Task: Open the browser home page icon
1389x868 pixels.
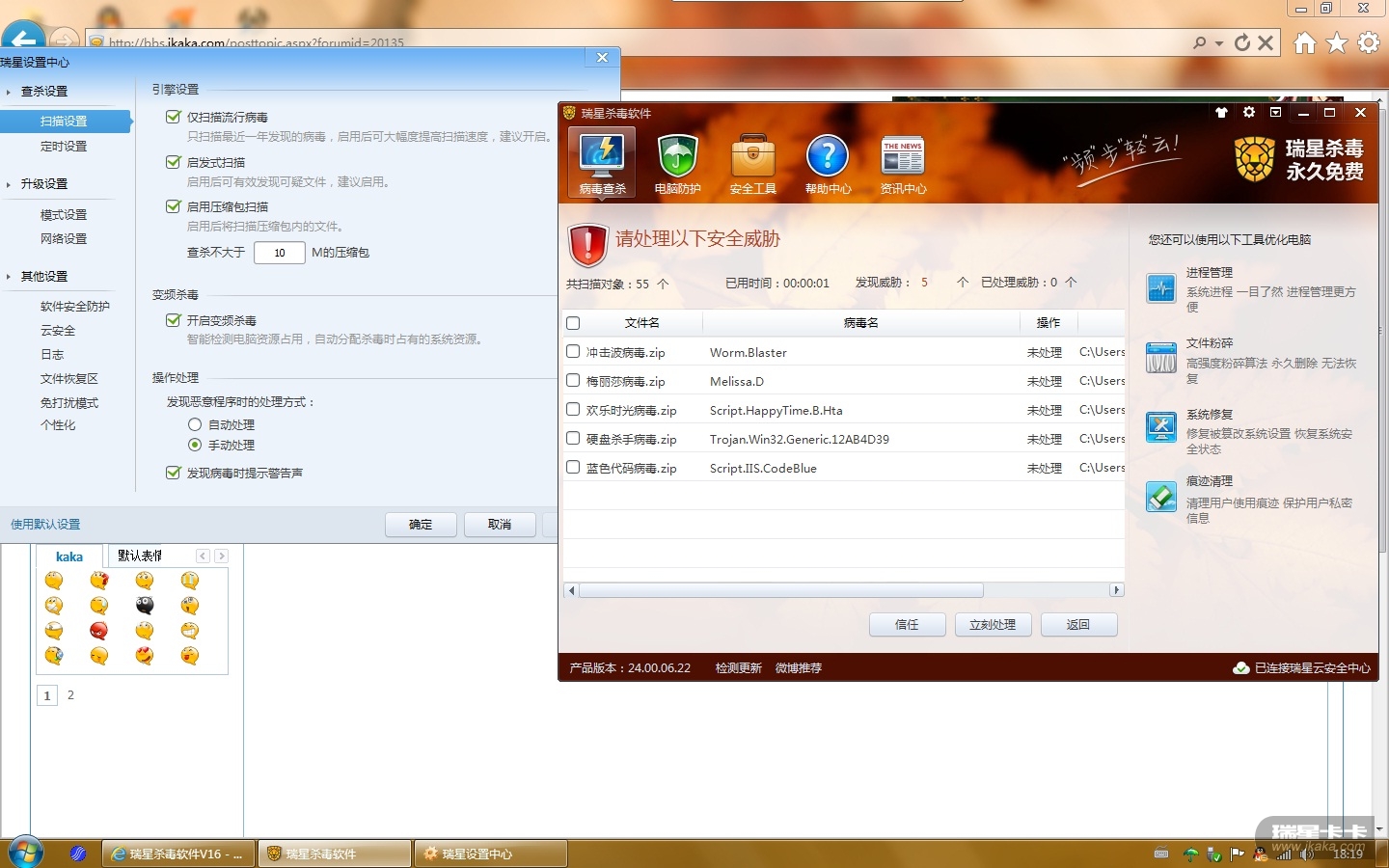Action: [x=1305, y=42]
